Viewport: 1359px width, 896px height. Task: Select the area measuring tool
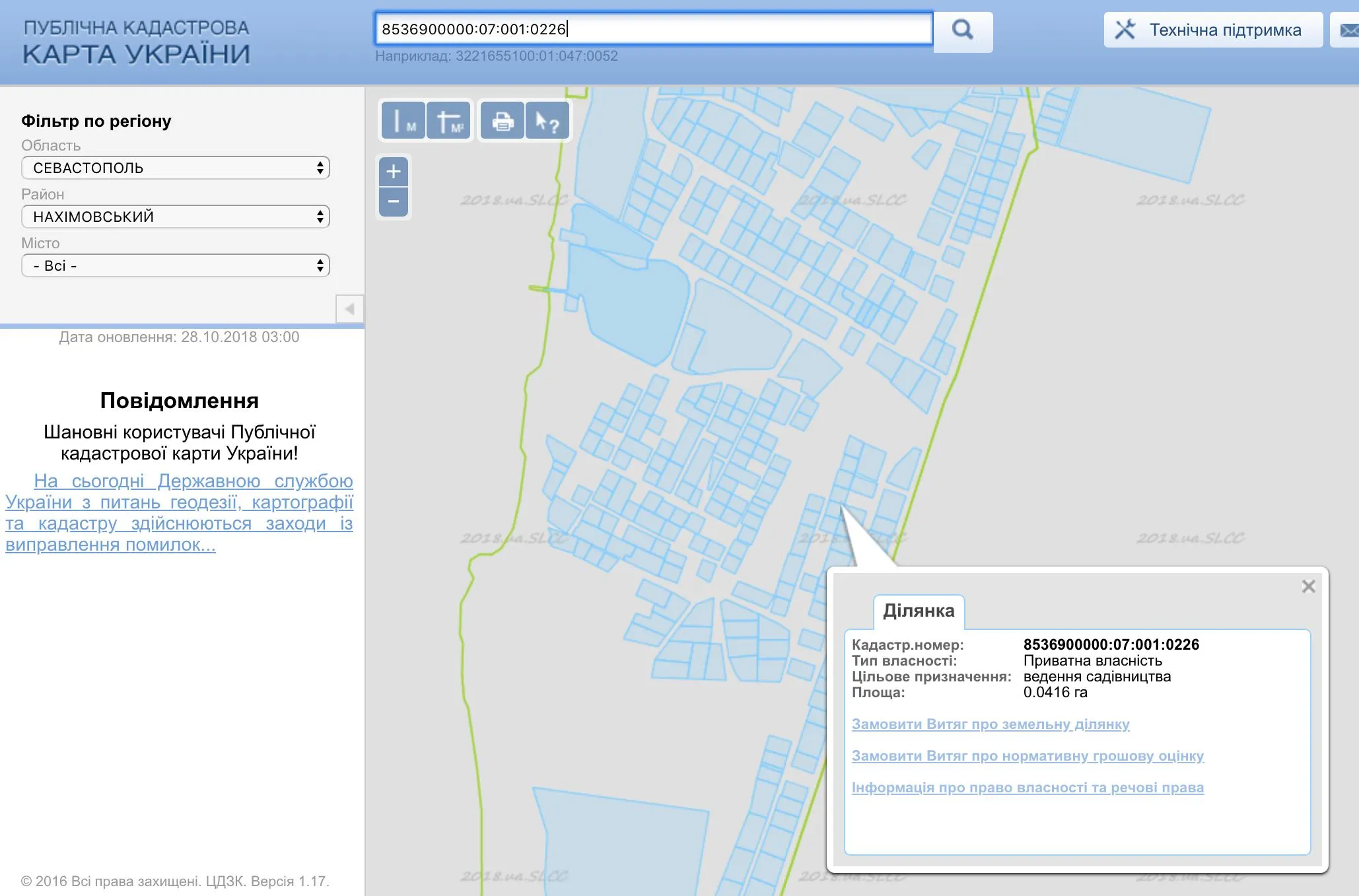pos(449,121)
